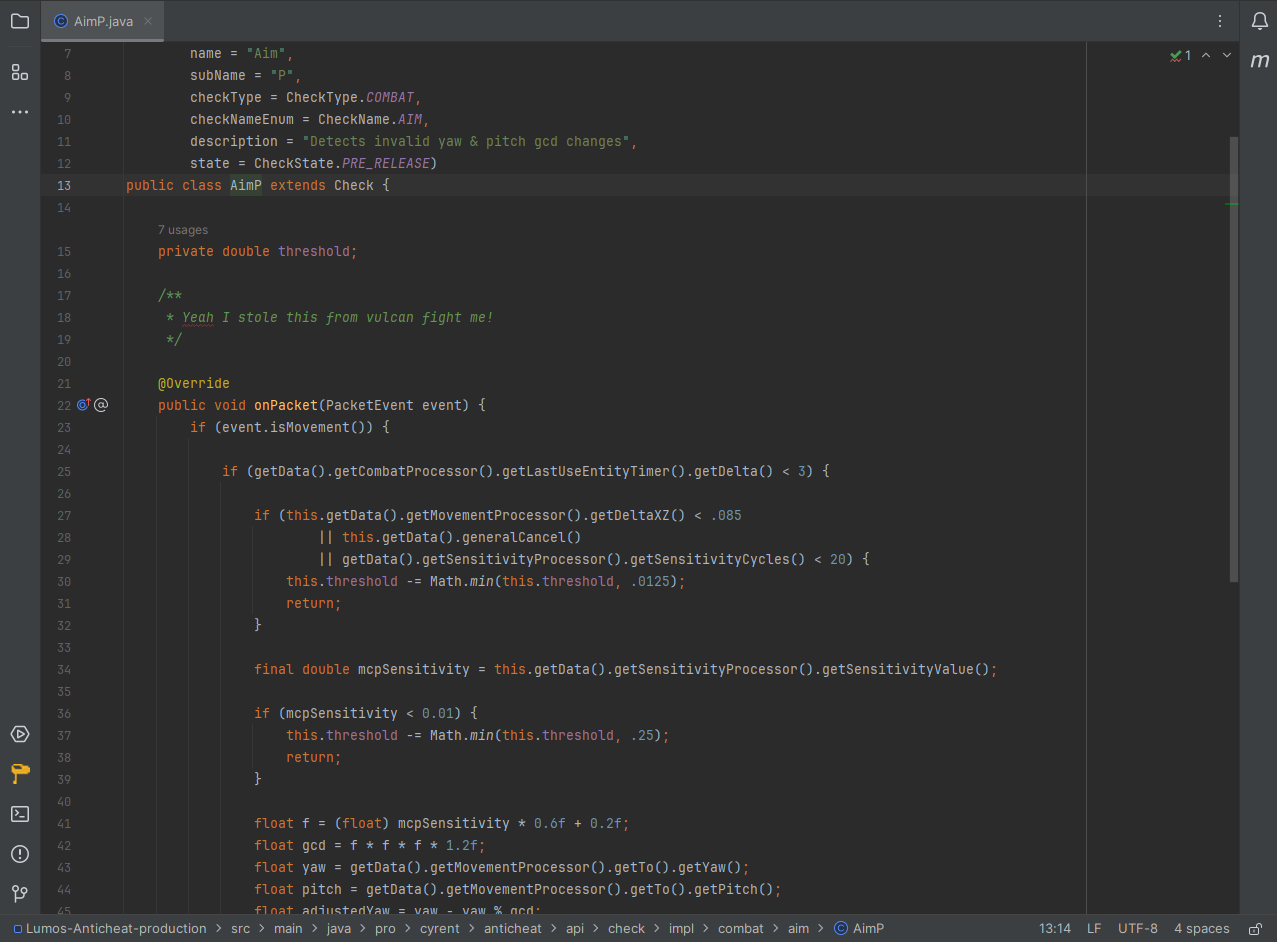1277x942 pixels.
Task: Select the AimP.java editor tab
Action: (x=102, y=21)
